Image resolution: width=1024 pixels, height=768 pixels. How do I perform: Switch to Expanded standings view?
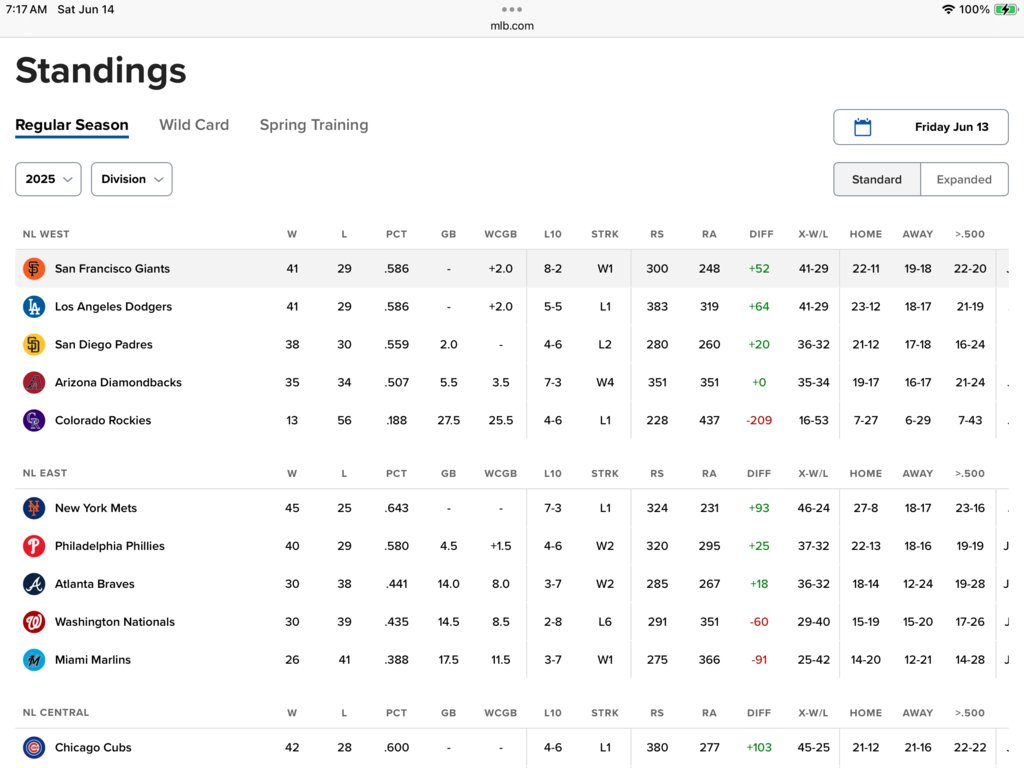964,179
